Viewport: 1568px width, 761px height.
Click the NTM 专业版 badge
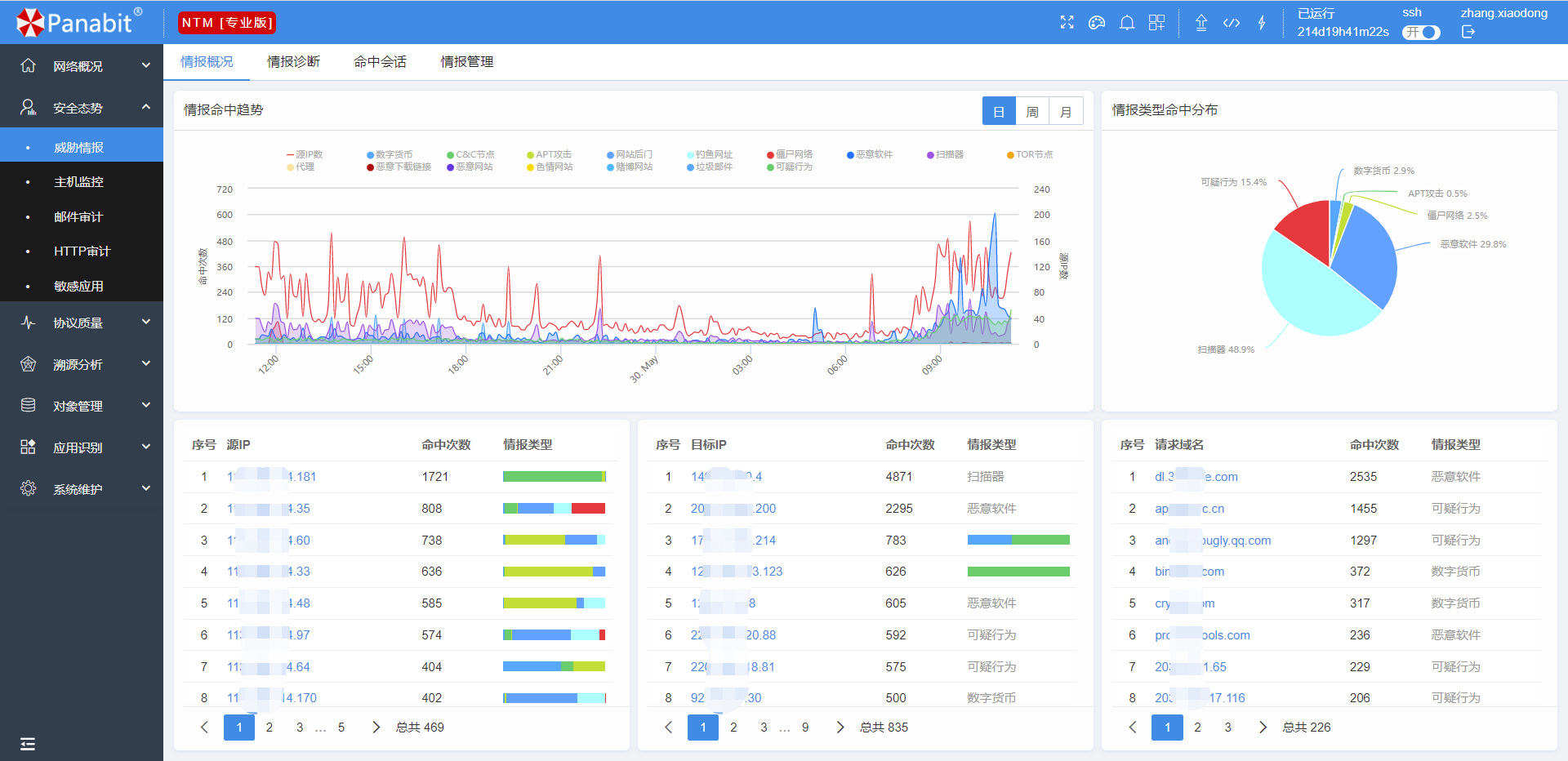(227, 23)
